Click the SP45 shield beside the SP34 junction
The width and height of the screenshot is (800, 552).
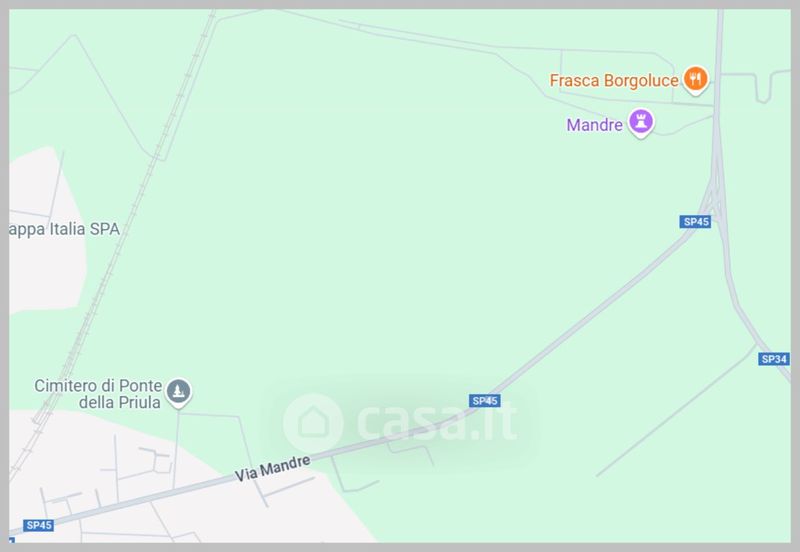(695, 221)
